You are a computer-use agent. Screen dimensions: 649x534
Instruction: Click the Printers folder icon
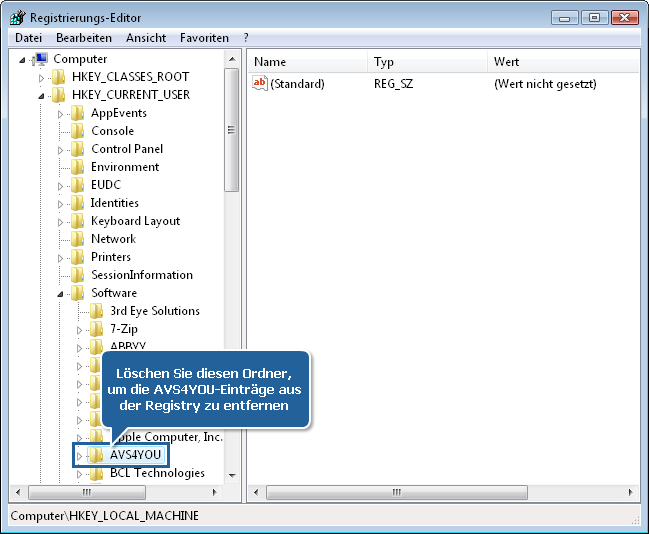coord(77,257)
